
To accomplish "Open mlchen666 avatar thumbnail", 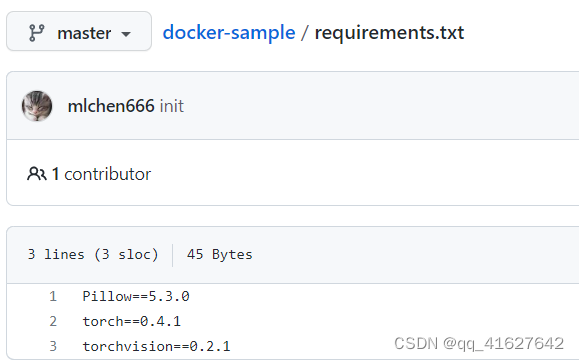I will tap(37, 106).
